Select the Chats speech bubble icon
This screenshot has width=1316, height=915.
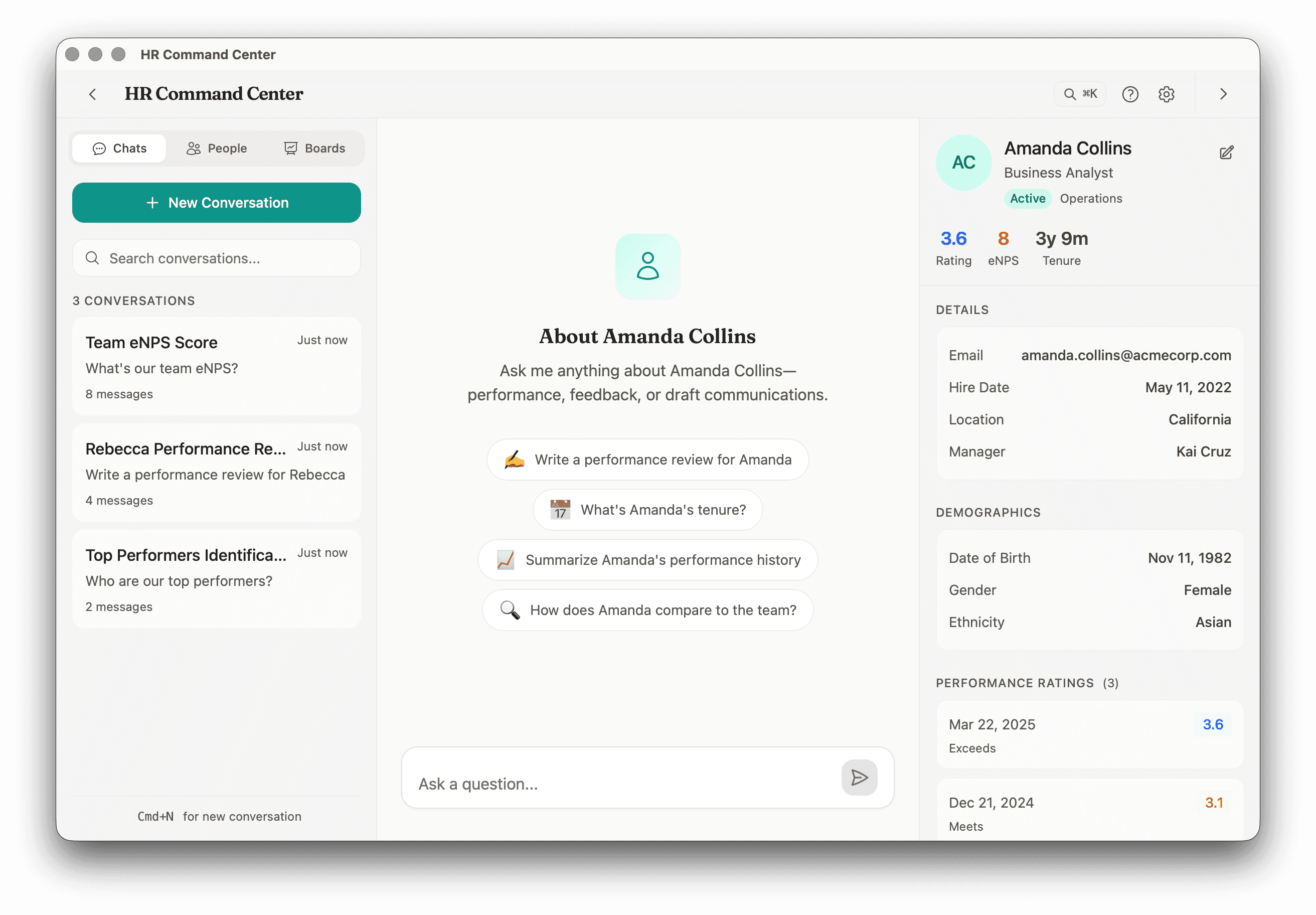(x=99, y=148)
